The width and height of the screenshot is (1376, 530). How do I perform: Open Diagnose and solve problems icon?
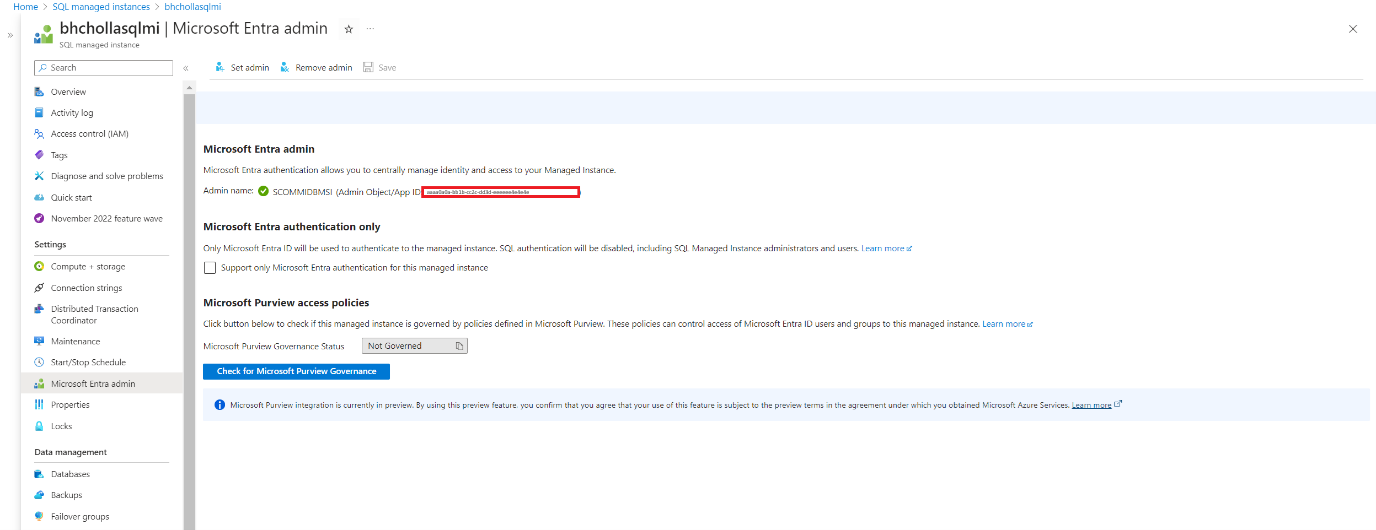click(39, 176)
